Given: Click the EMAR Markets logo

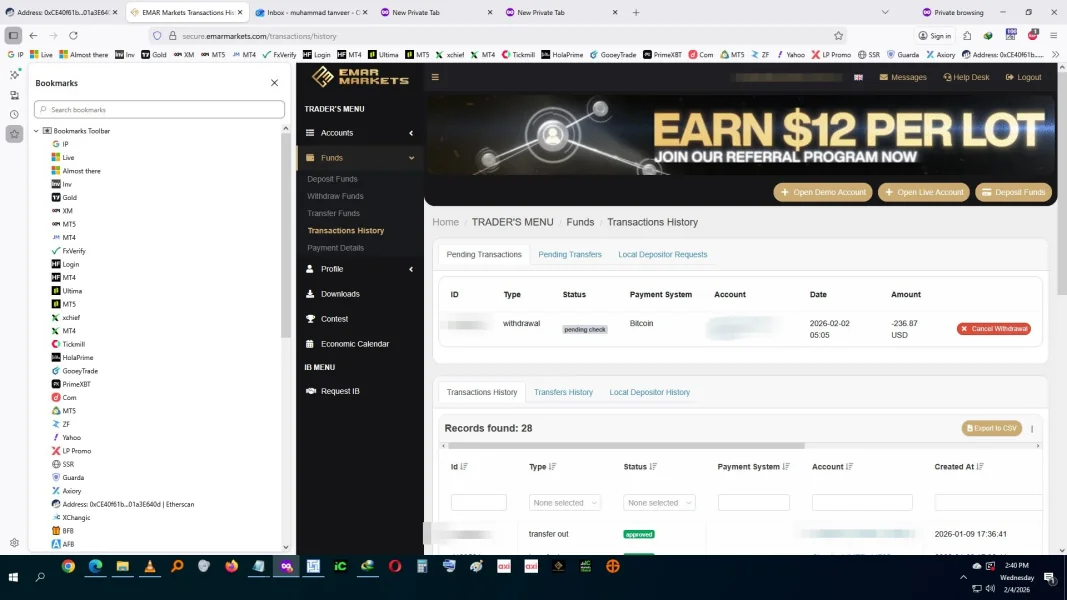Looking at the screenshot, I should [360, 77].
